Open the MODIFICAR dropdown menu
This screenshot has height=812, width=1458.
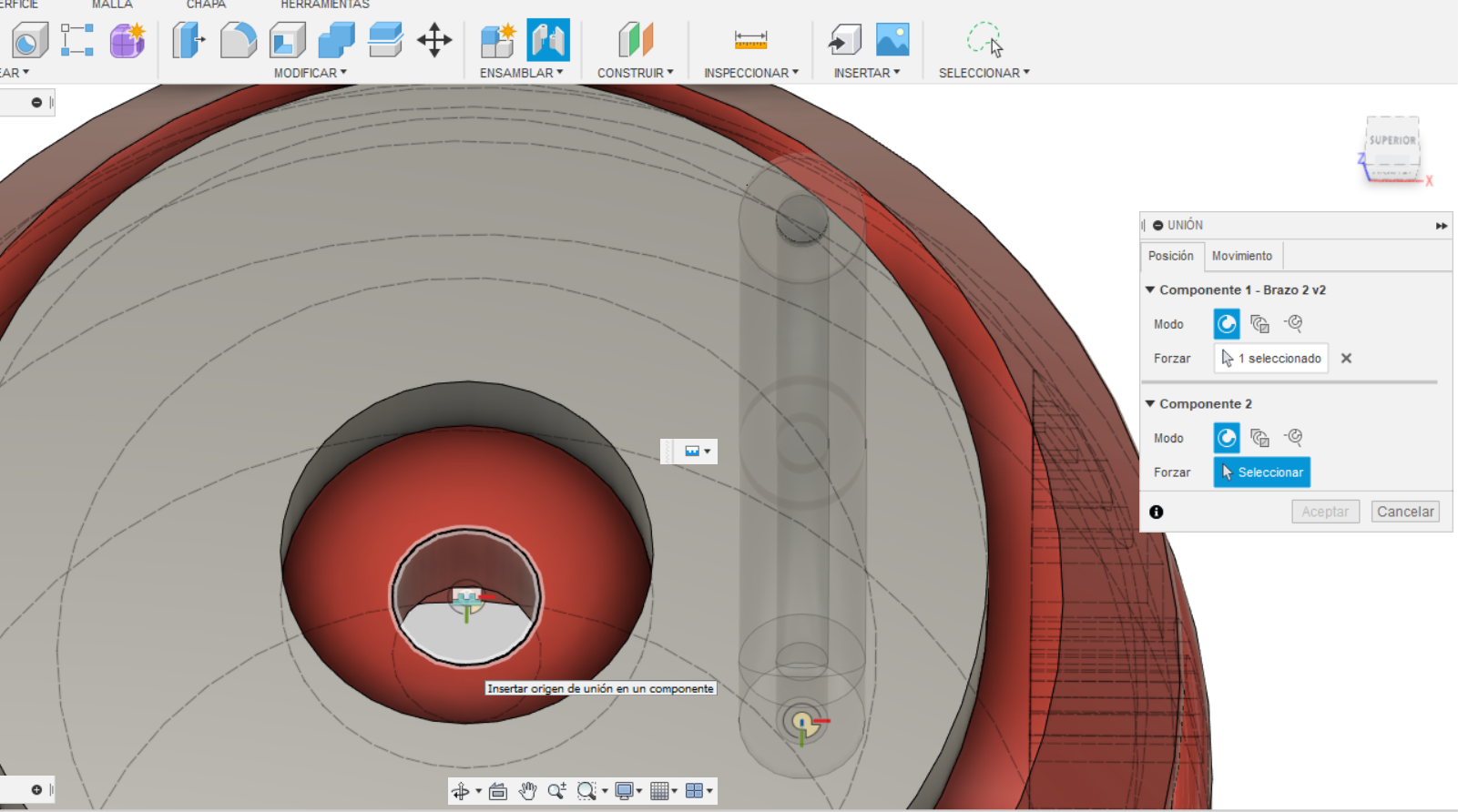pos(311,73)
